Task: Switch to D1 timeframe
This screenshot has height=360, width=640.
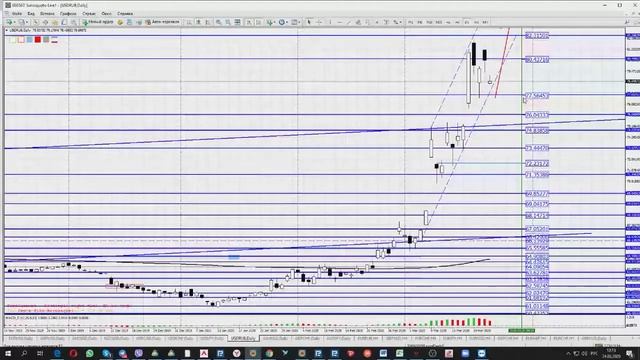Action: pyautogui.click(x=467, y=22)
